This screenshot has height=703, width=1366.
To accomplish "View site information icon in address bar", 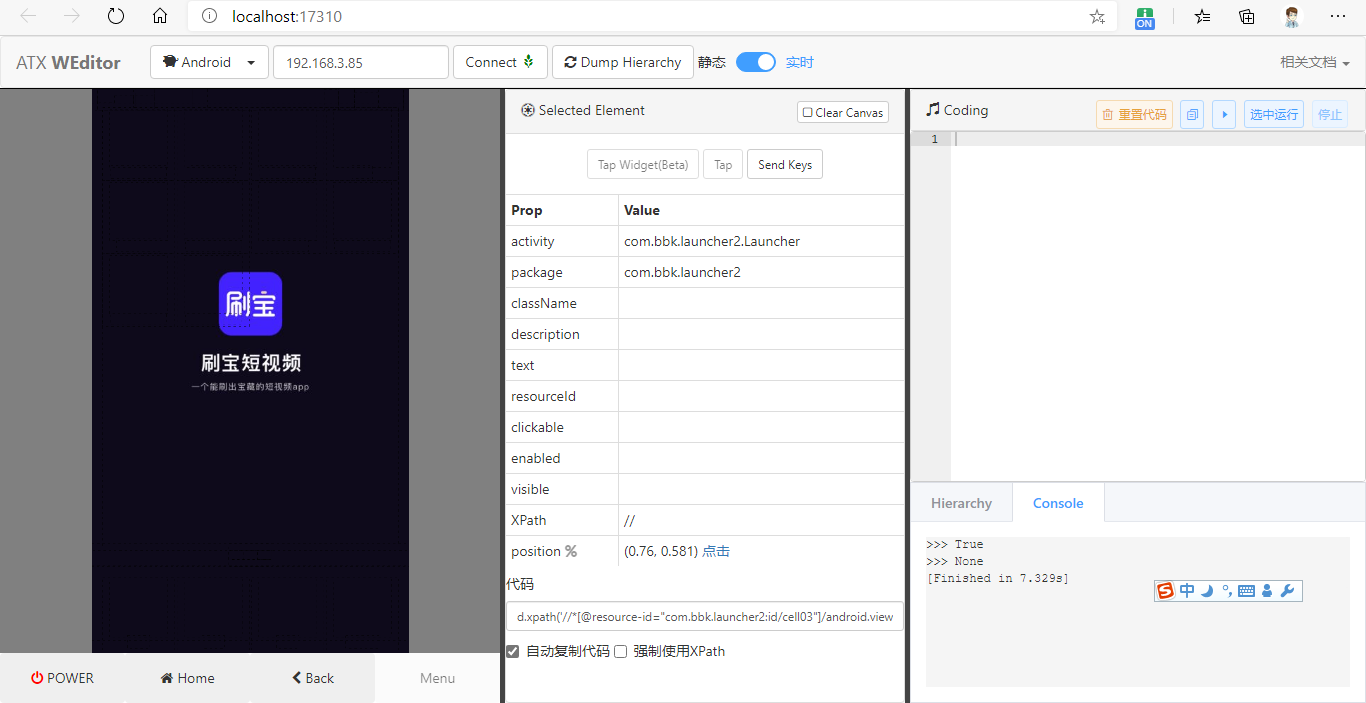I will click(x=209, y=16).
